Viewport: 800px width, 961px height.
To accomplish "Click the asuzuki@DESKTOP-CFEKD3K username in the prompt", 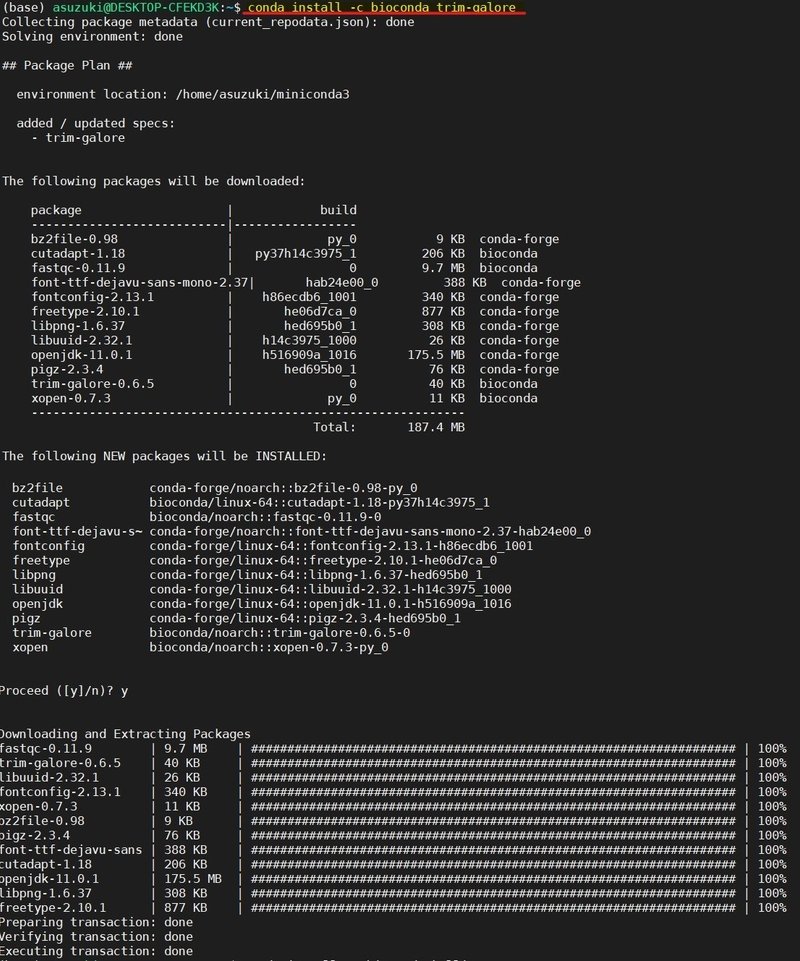I will 138,7.
